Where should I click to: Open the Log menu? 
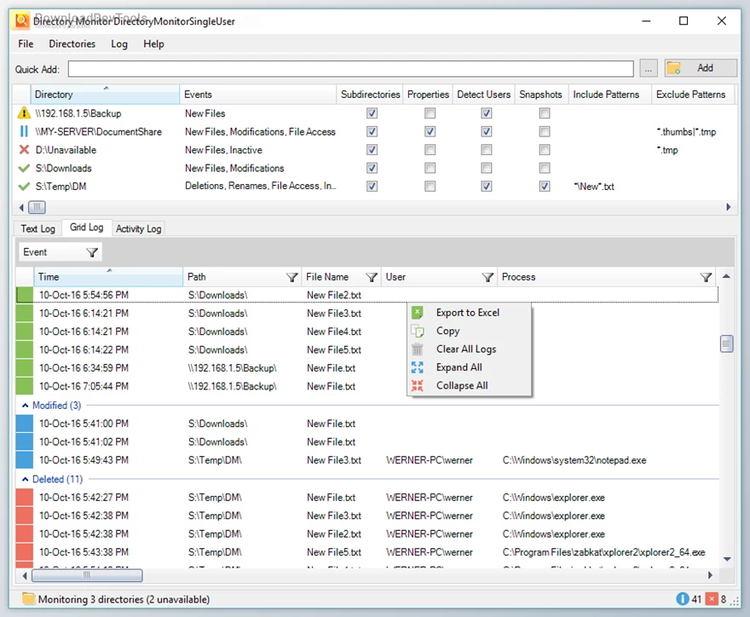pos(119,44)
